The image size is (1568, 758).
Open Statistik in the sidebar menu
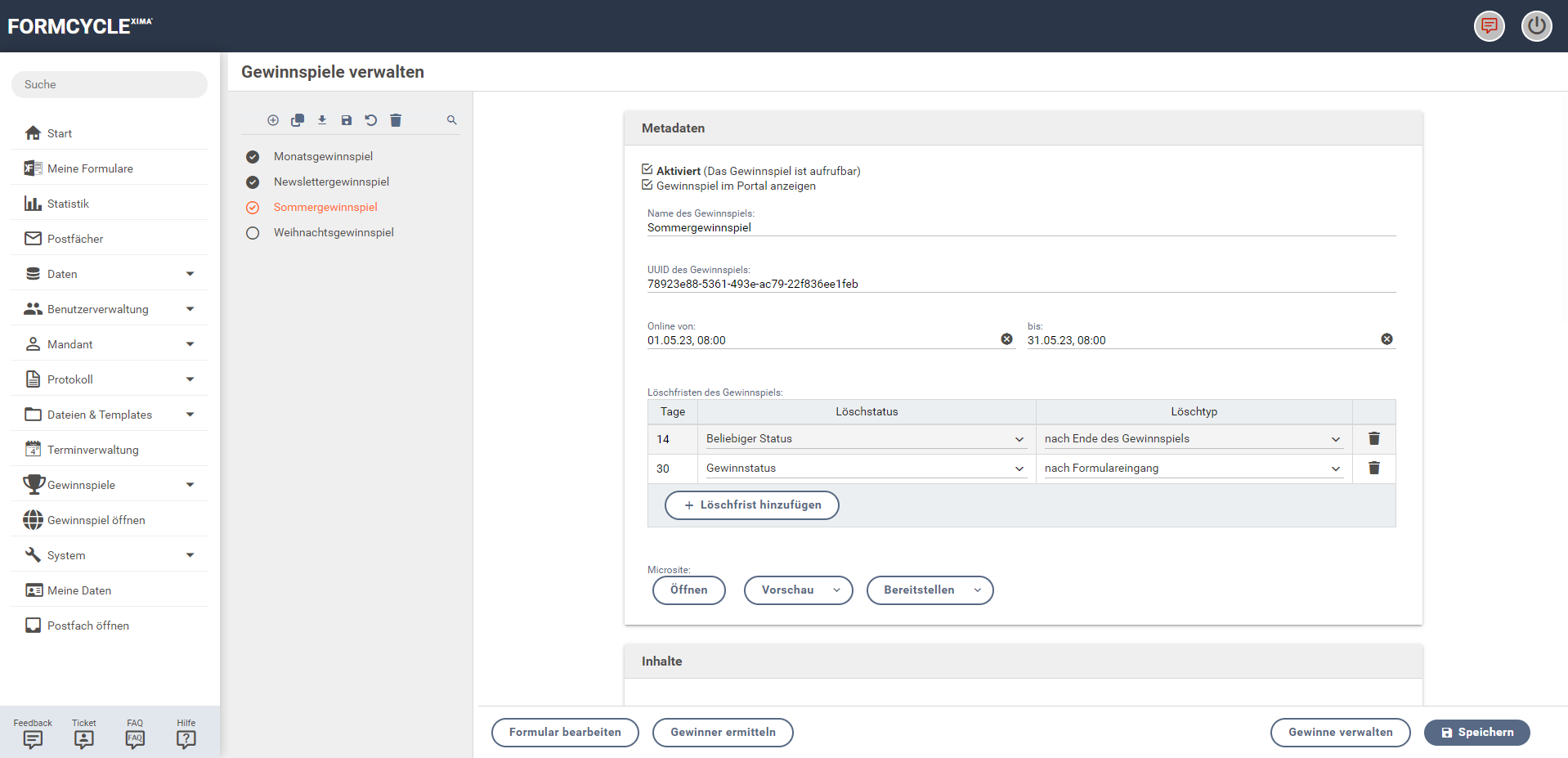click(68, 204)
